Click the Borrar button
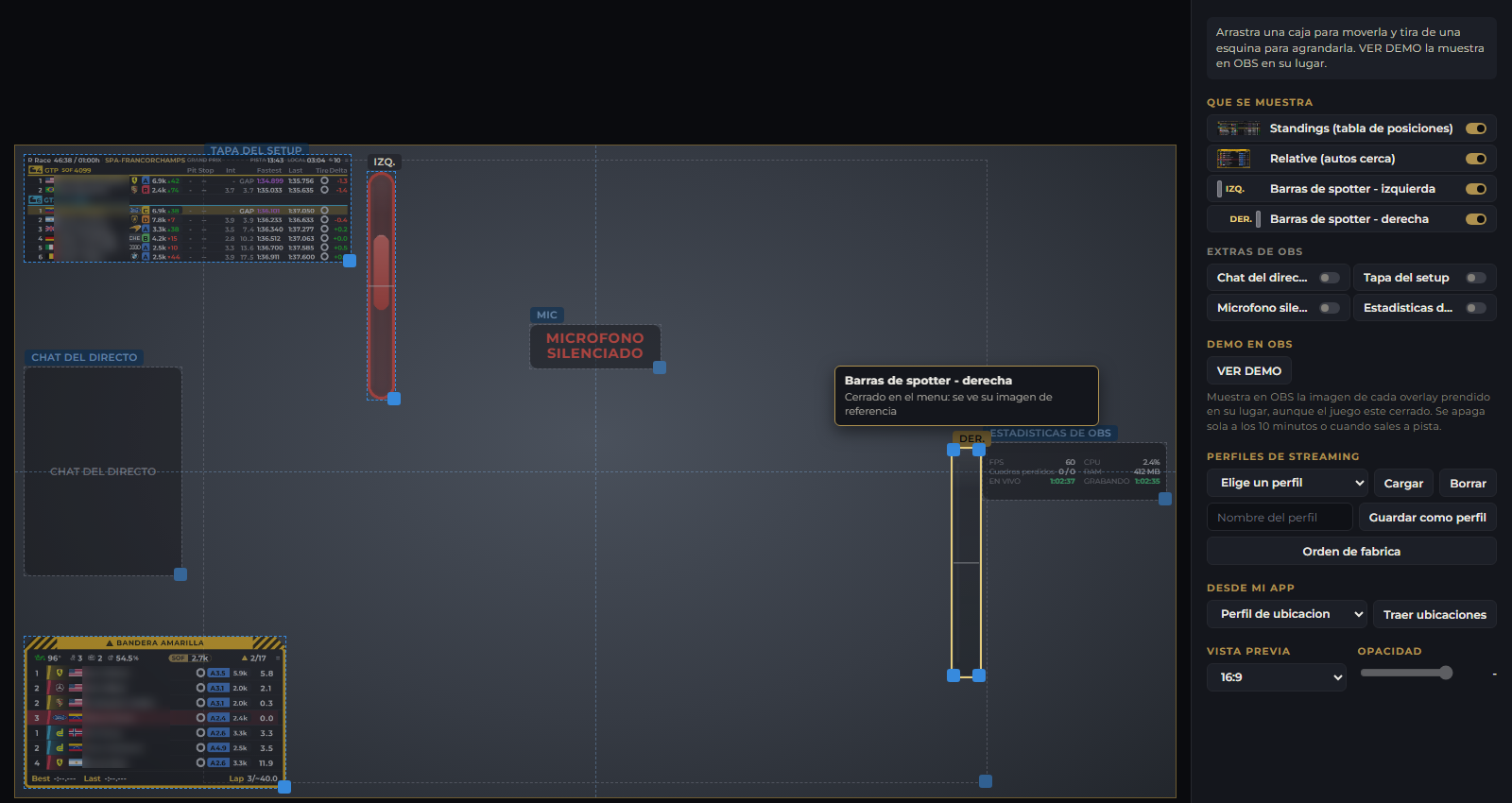 pyautogui.click(x=1468, y=483)
